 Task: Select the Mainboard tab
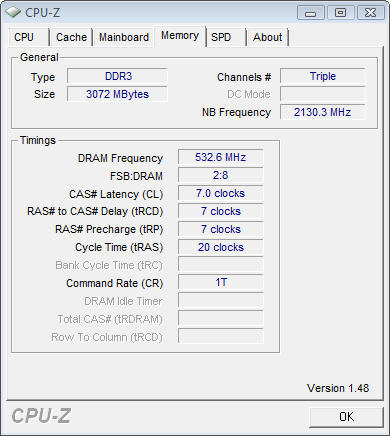(124, 37)
